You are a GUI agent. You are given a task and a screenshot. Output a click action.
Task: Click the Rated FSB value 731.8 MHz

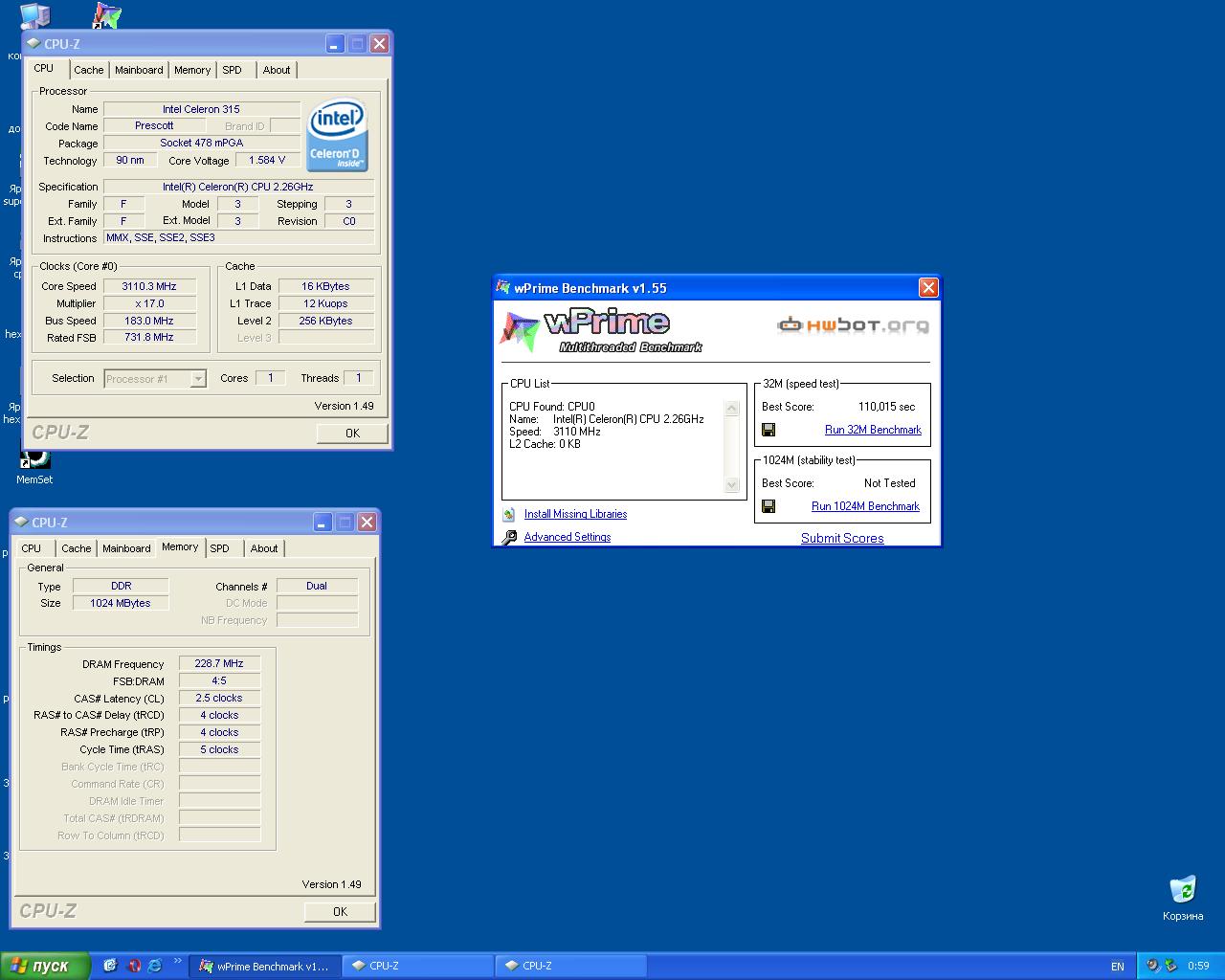(149, 338)
